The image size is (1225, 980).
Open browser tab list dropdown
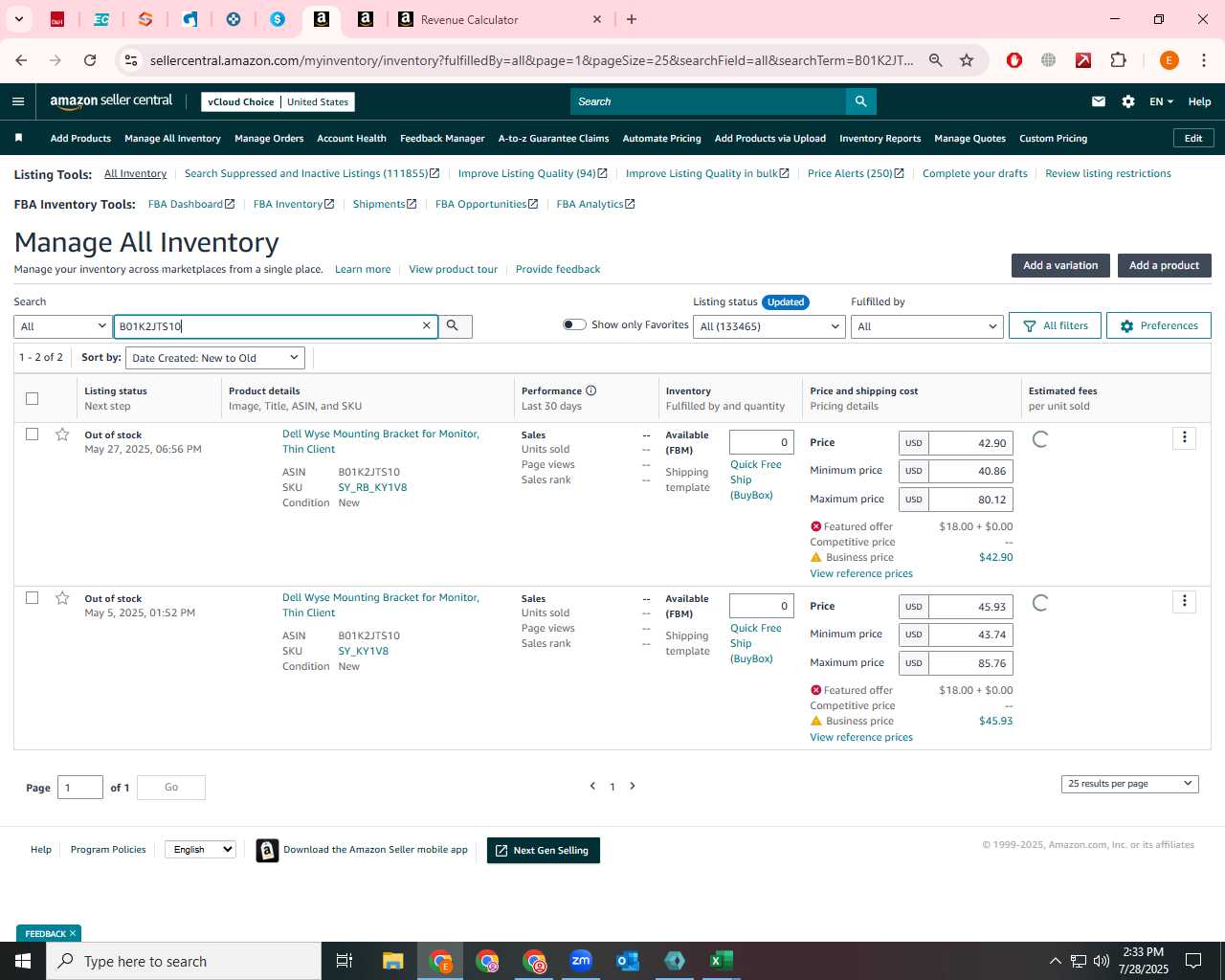pyautogui.click(x=18, y=19)
